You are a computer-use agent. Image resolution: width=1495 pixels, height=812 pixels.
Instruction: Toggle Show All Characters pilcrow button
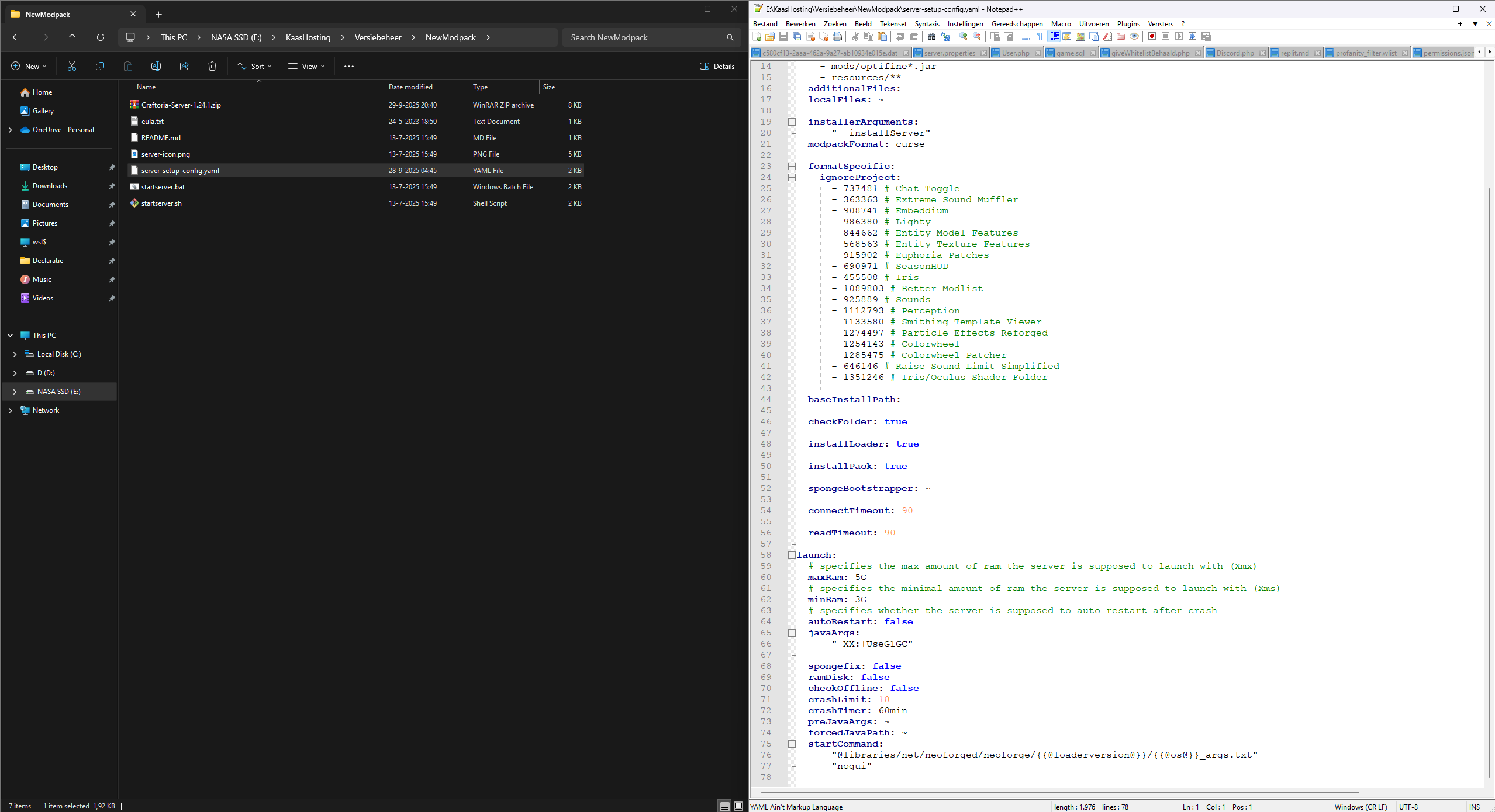1040,36
